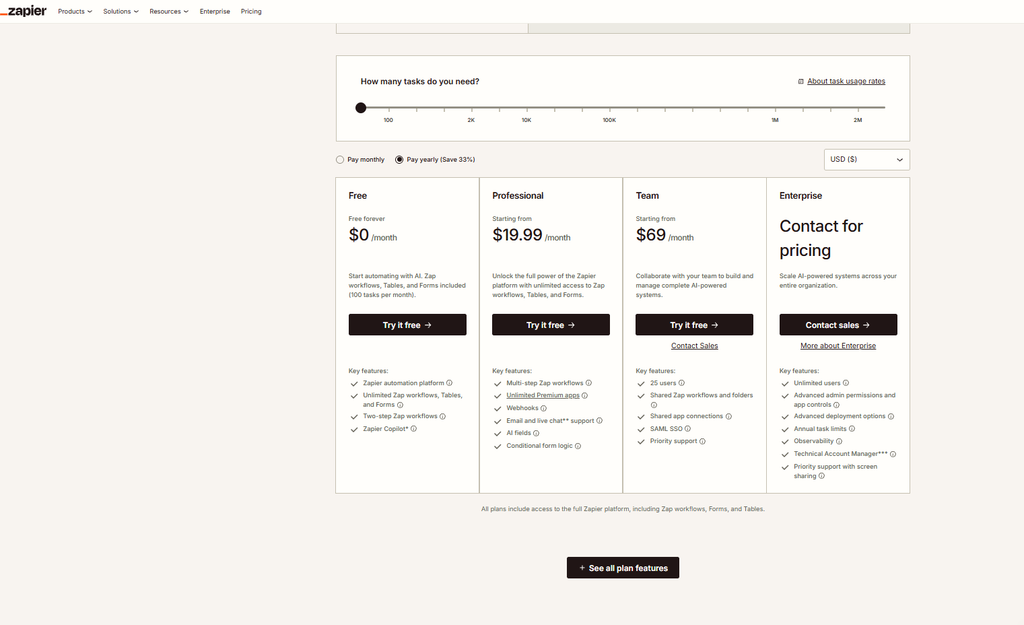Click Try it free on Professional plan
The width and height of the screenshot is (1024, 625).
pyautogui.click(x=551, y=325)
